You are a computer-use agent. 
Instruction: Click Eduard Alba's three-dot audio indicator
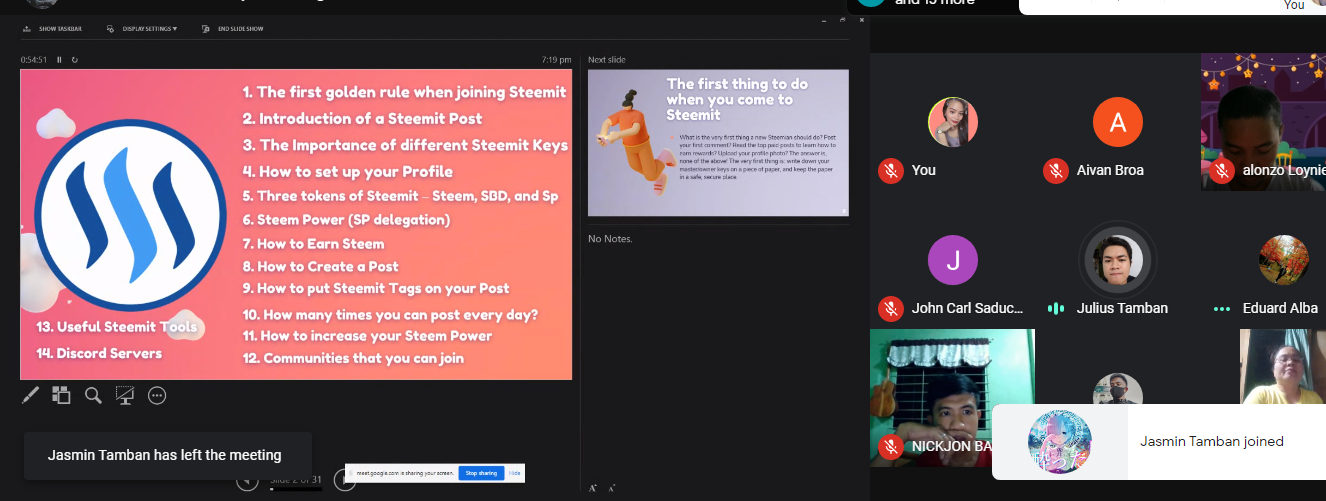[x=1221, y=309]
